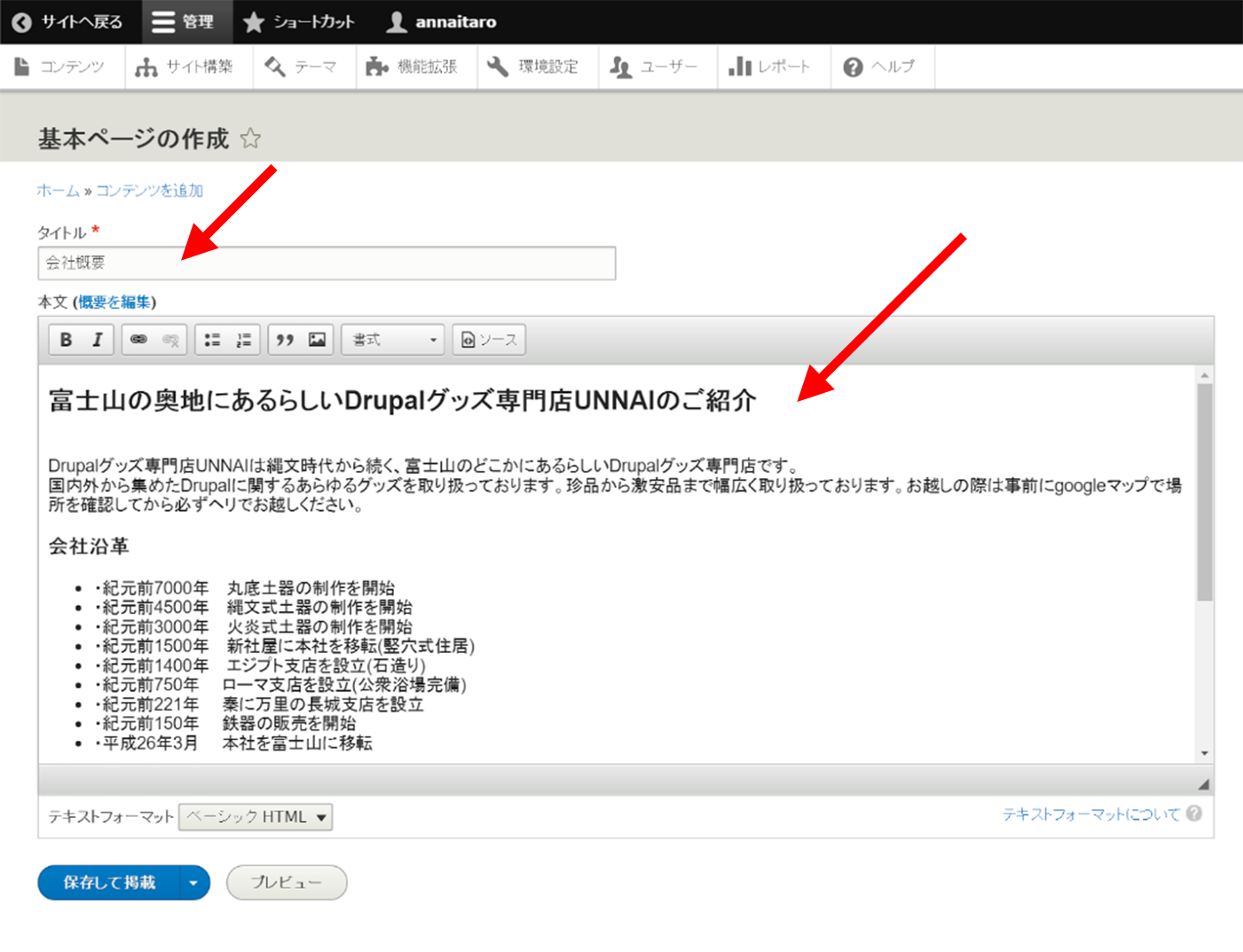The width and height of the screenshot is (1243, 952).
Task: Open the テキストフォーマット ベーシック HTML select
Action: click(x=256, y=817)
